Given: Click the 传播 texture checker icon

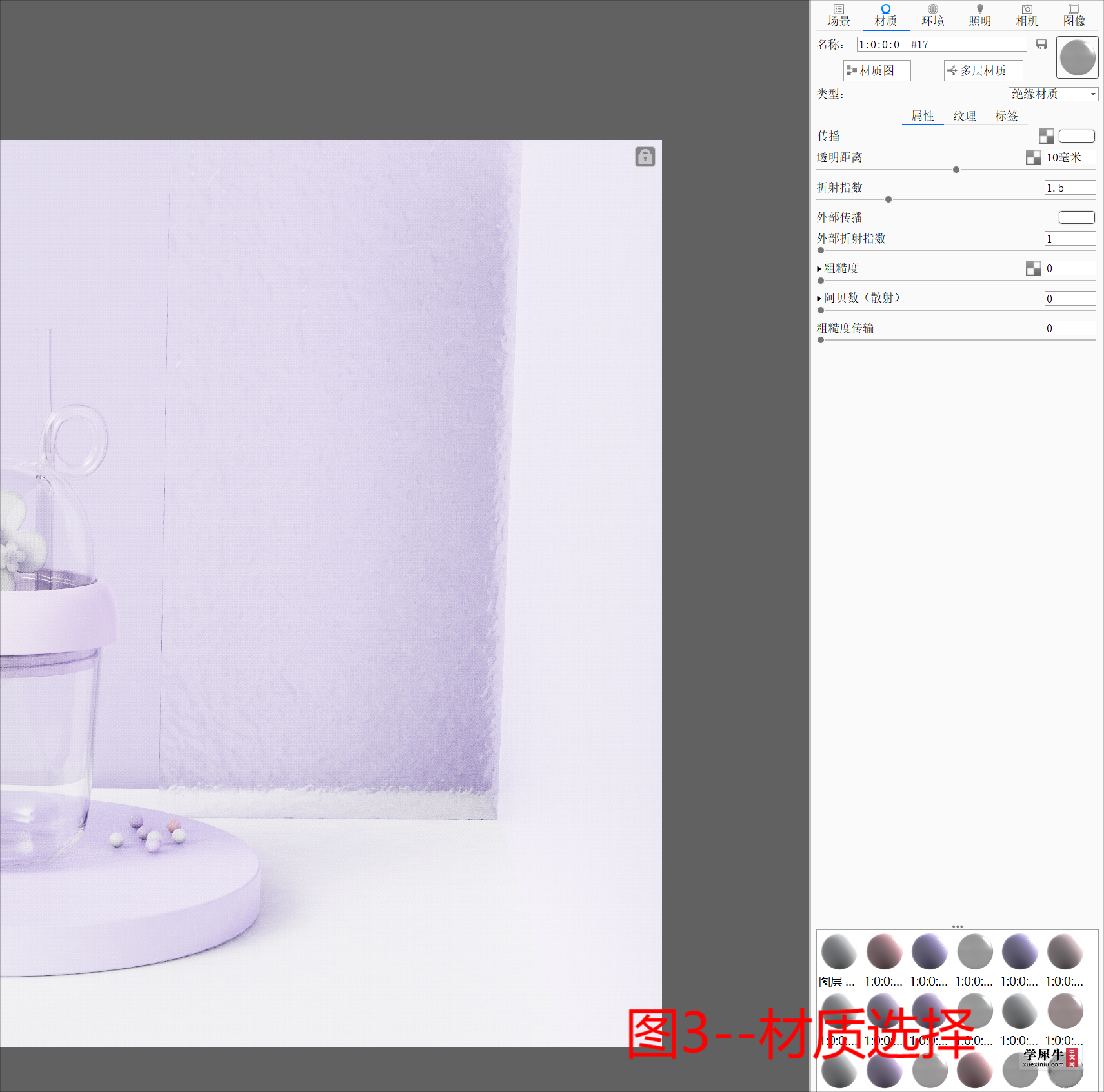Looking at the screenshot, I should pos(1046,136).
